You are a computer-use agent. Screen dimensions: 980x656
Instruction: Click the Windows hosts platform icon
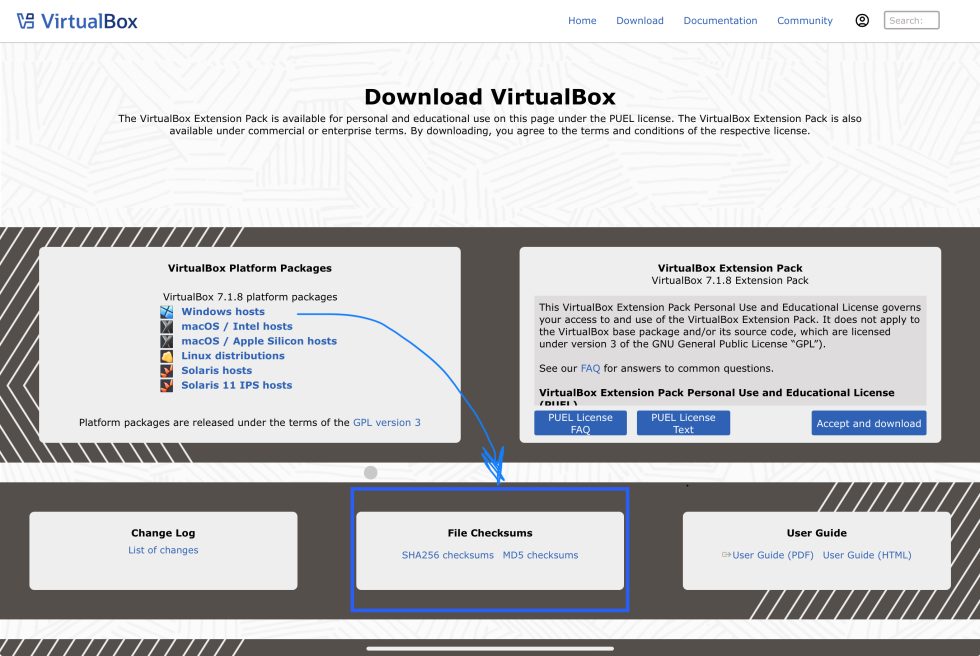167,312
